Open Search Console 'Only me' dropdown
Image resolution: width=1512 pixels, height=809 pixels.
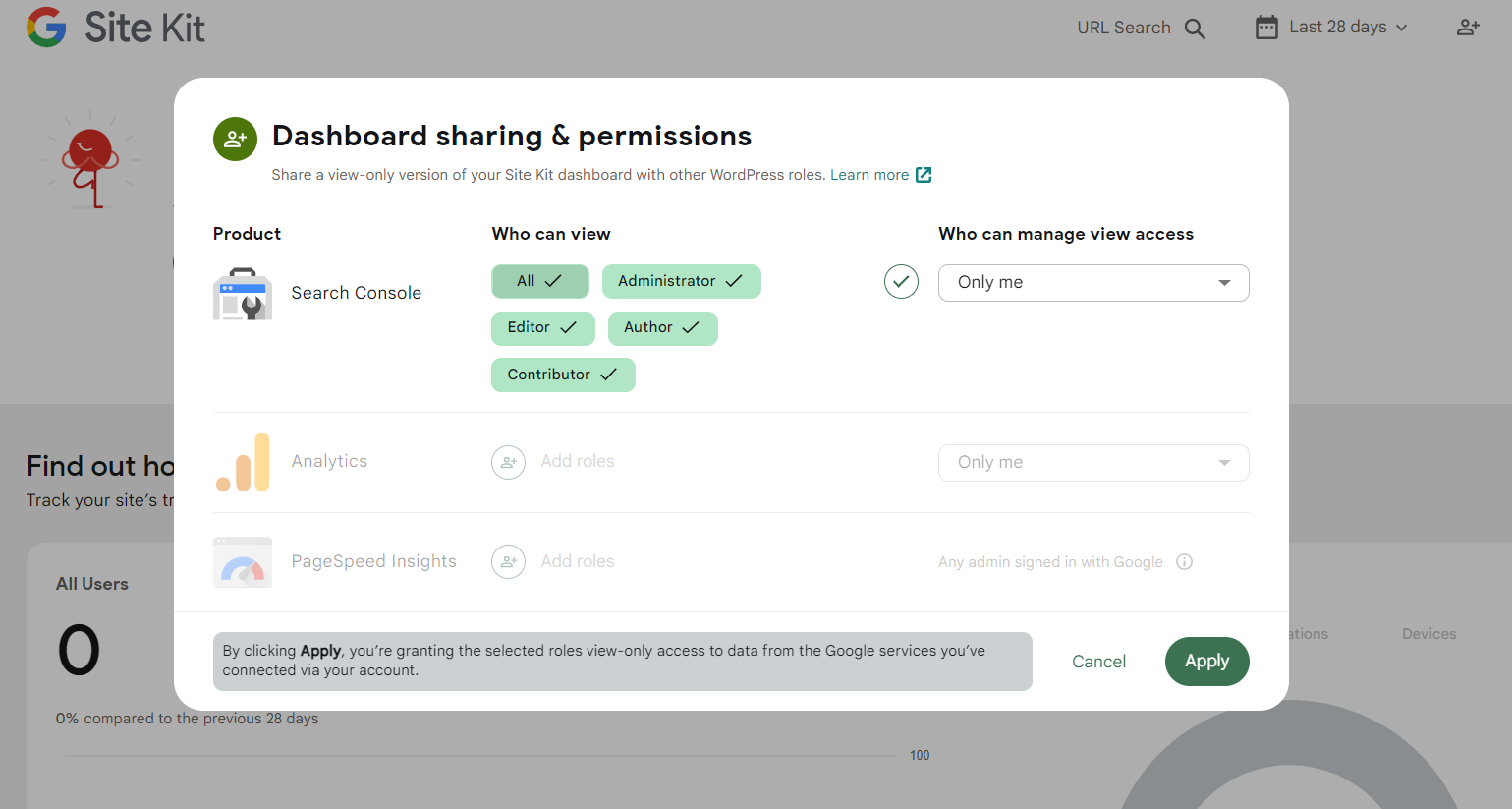pyautogui.click(x=1093, y=283)
